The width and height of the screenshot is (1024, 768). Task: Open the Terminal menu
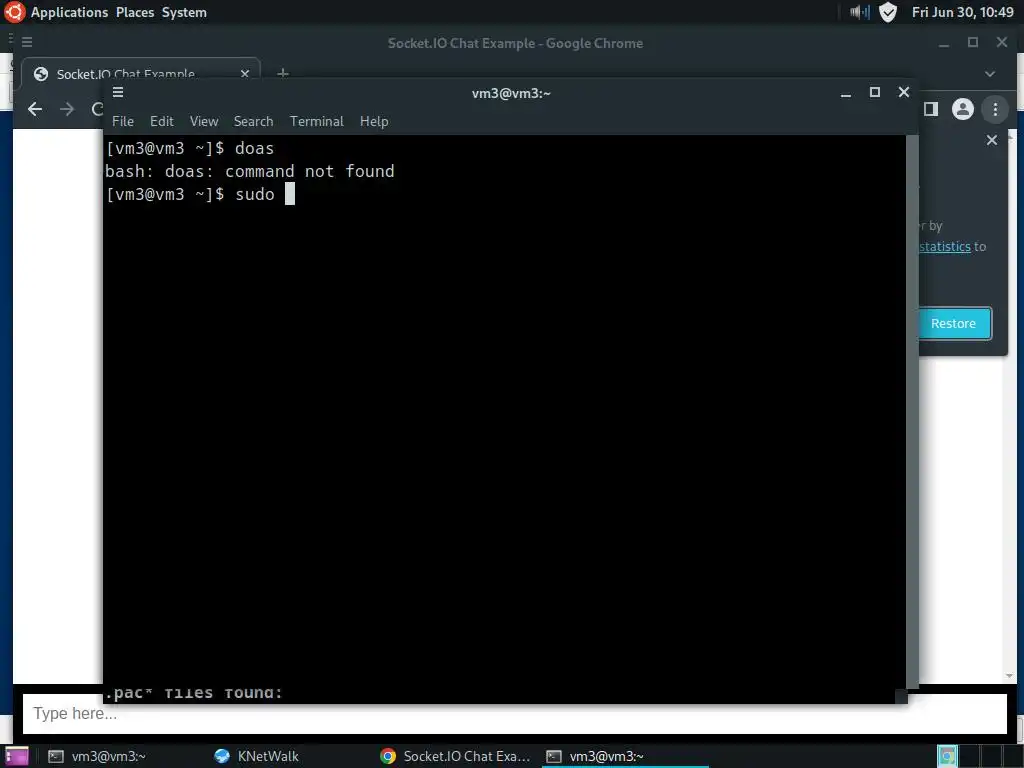click(x=317, y=121)
